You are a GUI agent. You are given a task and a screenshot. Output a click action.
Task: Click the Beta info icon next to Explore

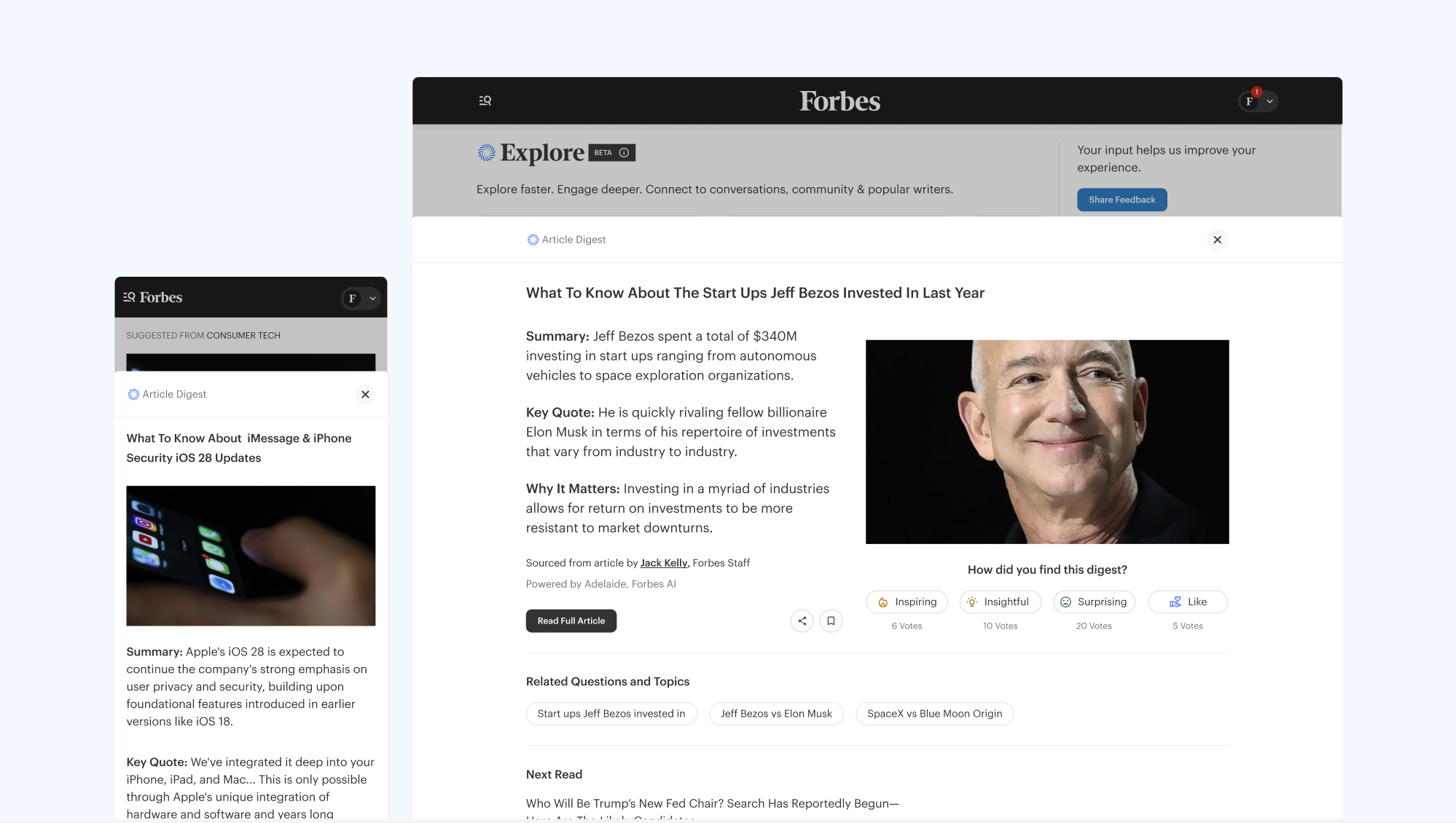(x=624, y=153)
